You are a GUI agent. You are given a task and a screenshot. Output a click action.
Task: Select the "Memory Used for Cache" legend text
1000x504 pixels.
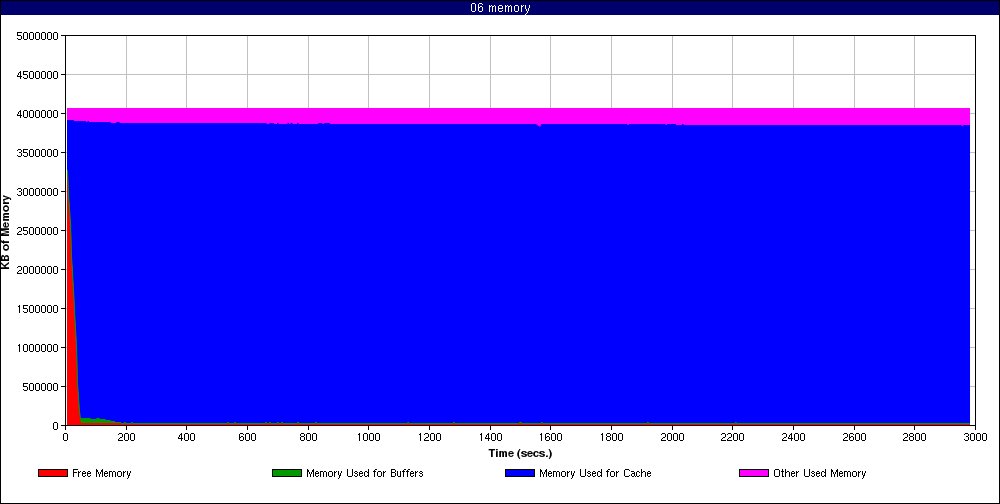[x=595, y=473]
